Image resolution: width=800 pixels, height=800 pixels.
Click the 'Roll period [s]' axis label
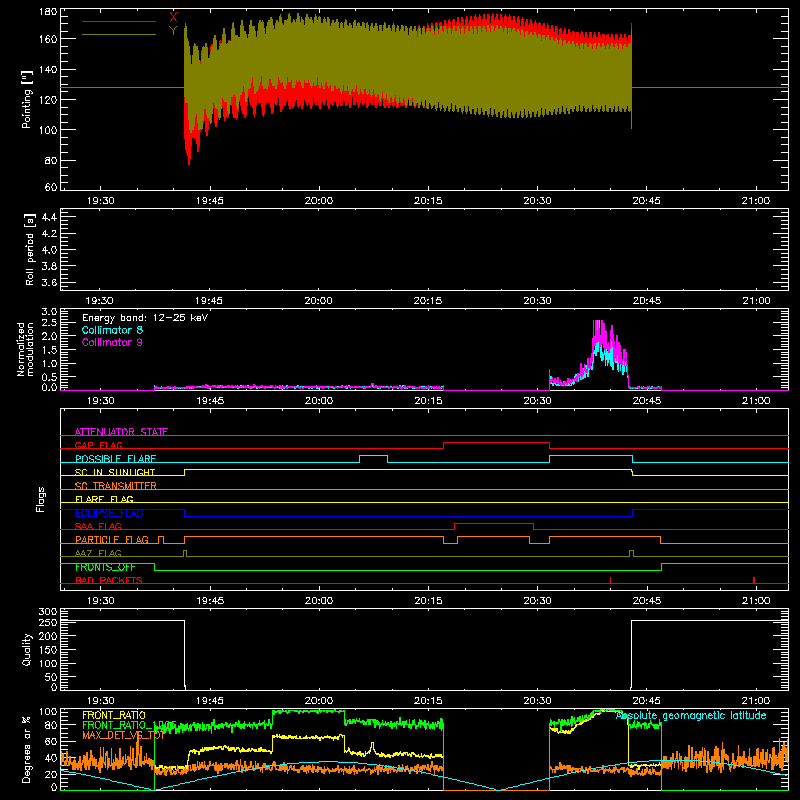click(29, 249)
